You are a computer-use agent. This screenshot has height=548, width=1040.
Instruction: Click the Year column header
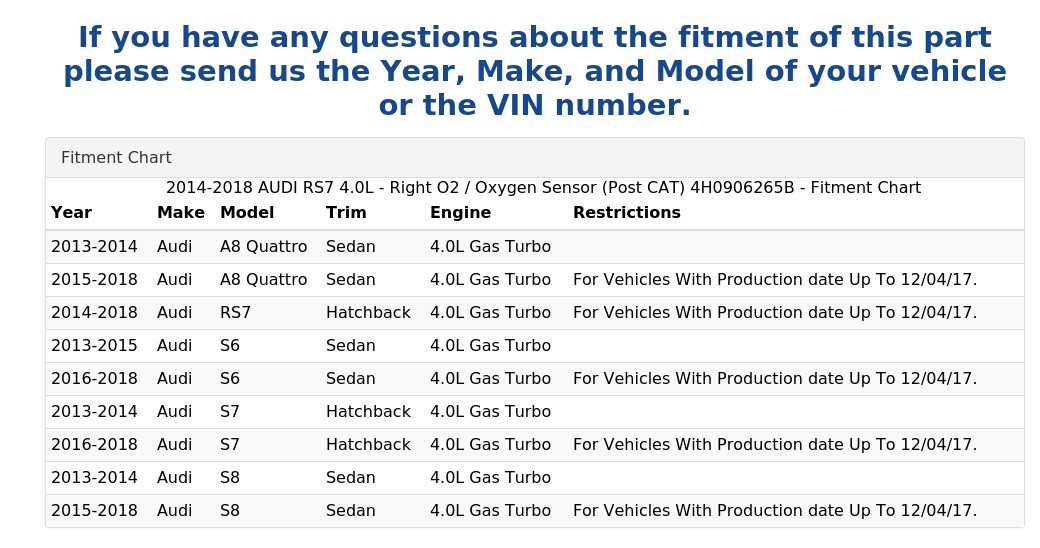71,213
